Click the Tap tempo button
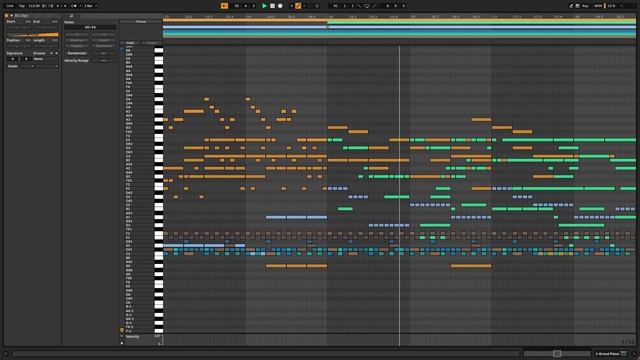 tap(22, 6)
